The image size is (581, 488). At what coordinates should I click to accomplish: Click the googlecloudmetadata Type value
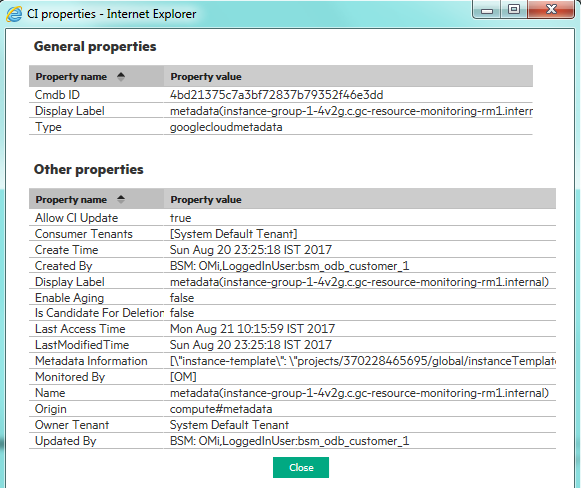(x=226, y=127)
